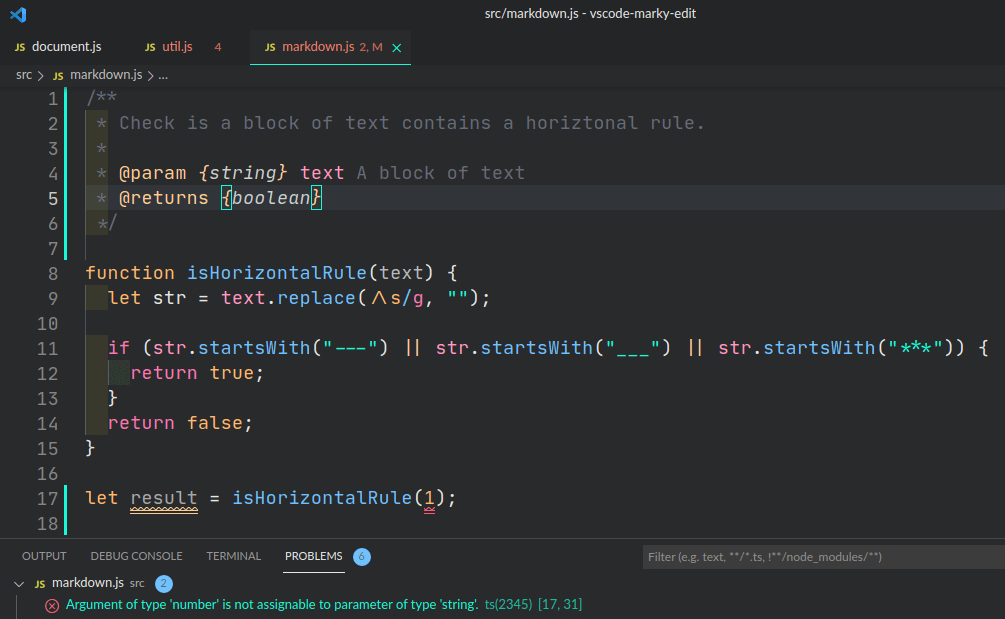The width and height of the screenshot is (1005, 619).
Task: Collapse the markdown.js entry in the Problems panel
Action: pyautogui.click(x=17, y=583)
